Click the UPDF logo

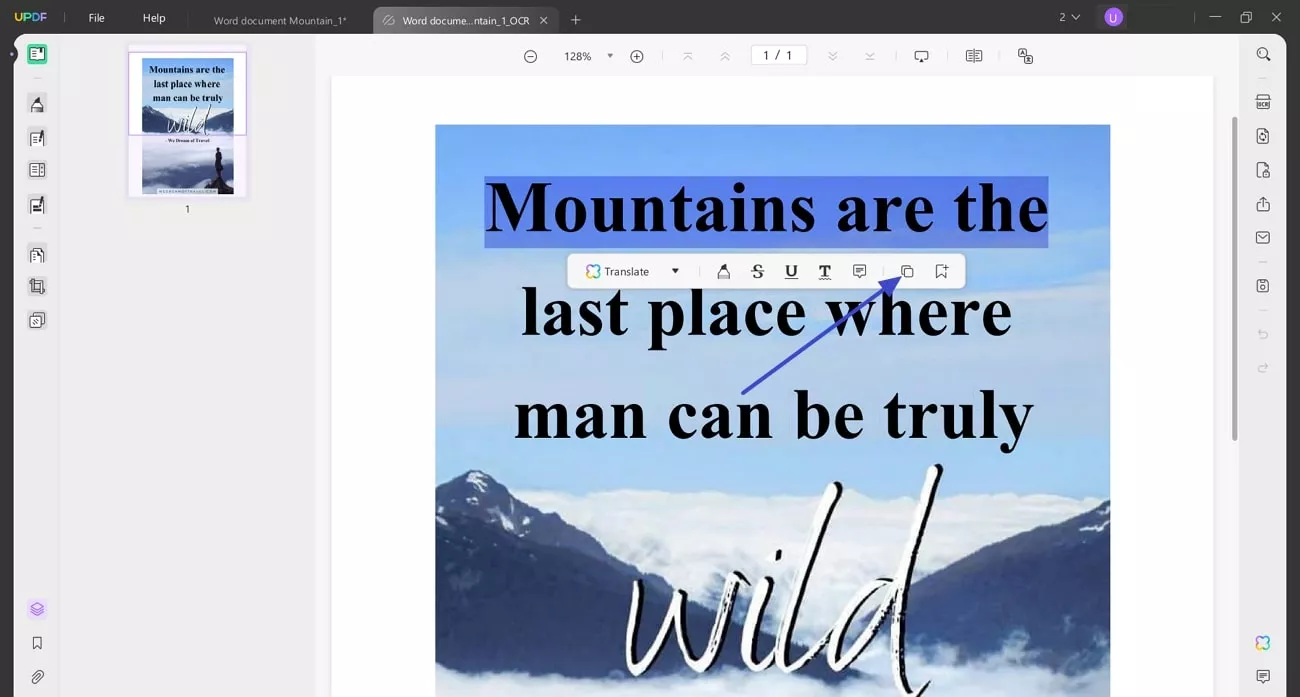coord(31,18)
